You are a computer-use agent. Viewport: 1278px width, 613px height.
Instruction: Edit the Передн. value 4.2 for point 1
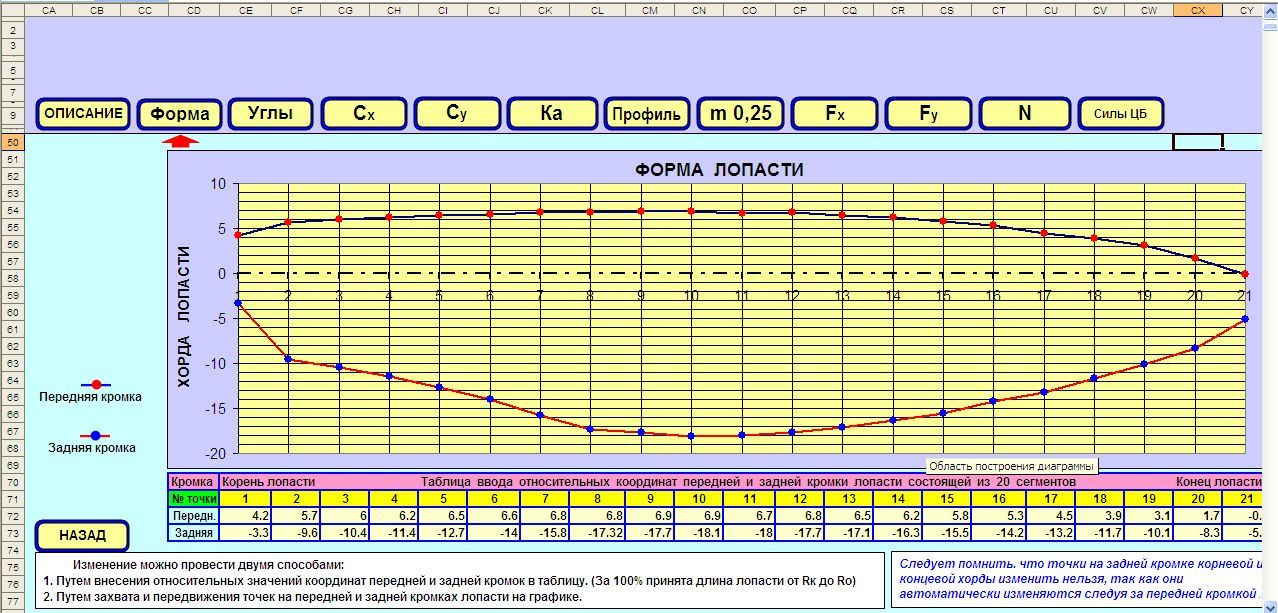point(245,516)
